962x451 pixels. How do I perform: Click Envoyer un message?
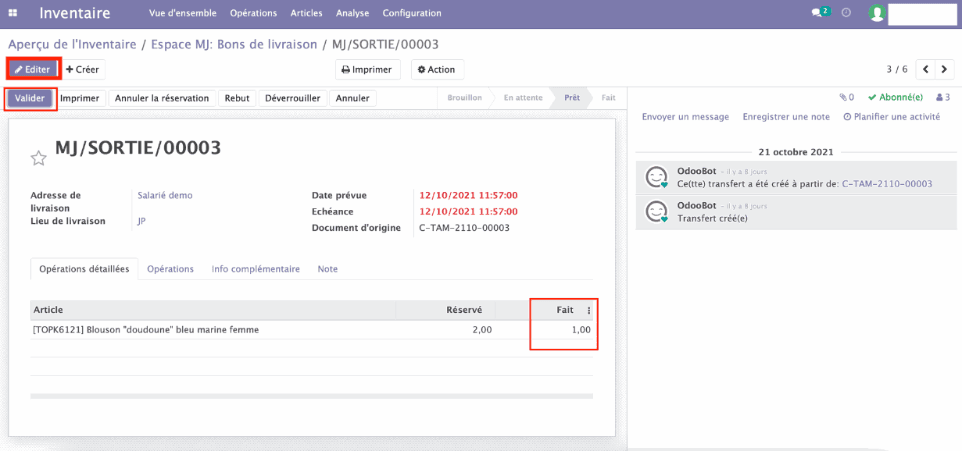(x=685, y=117)
